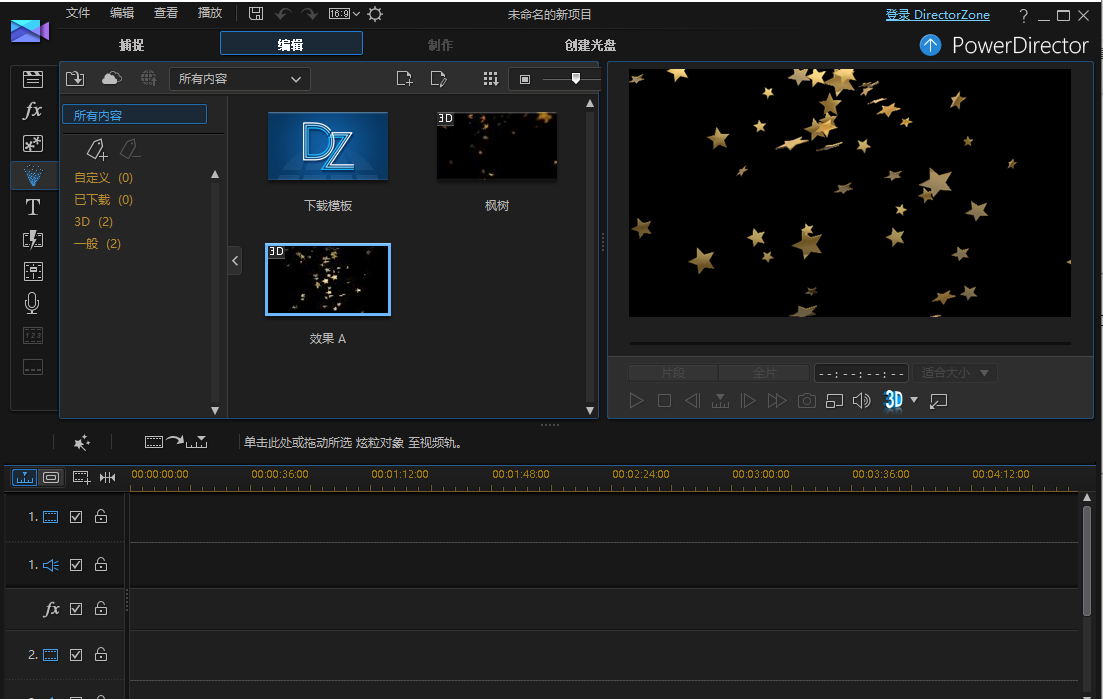The height and width of the screenshot is (699, 1103).
Task: Select the 效果 A particle thumbnail
Action: point(328,279)
